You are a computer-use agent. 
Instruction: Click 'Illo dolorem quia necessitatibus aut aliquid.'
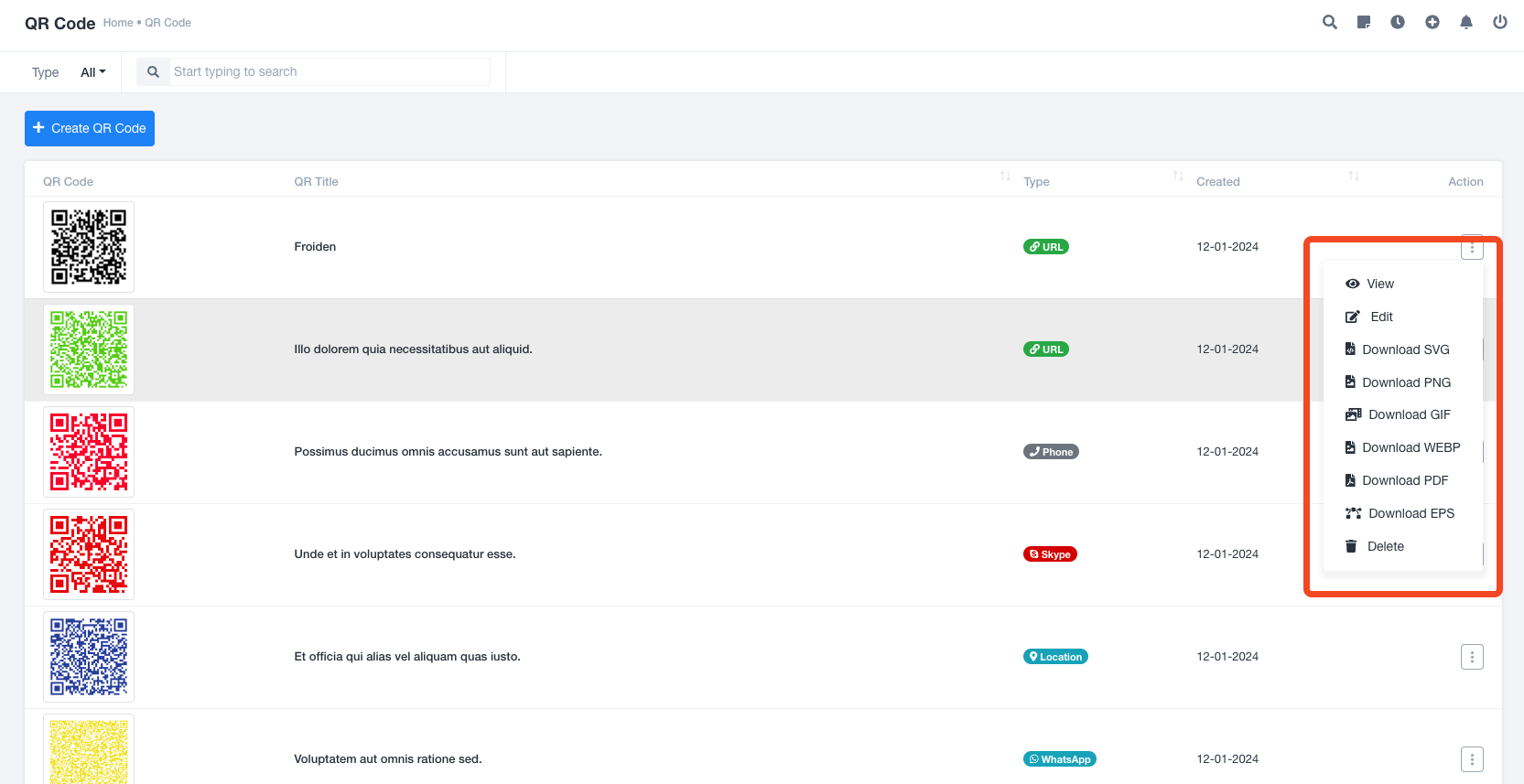(x=413, y=349)
